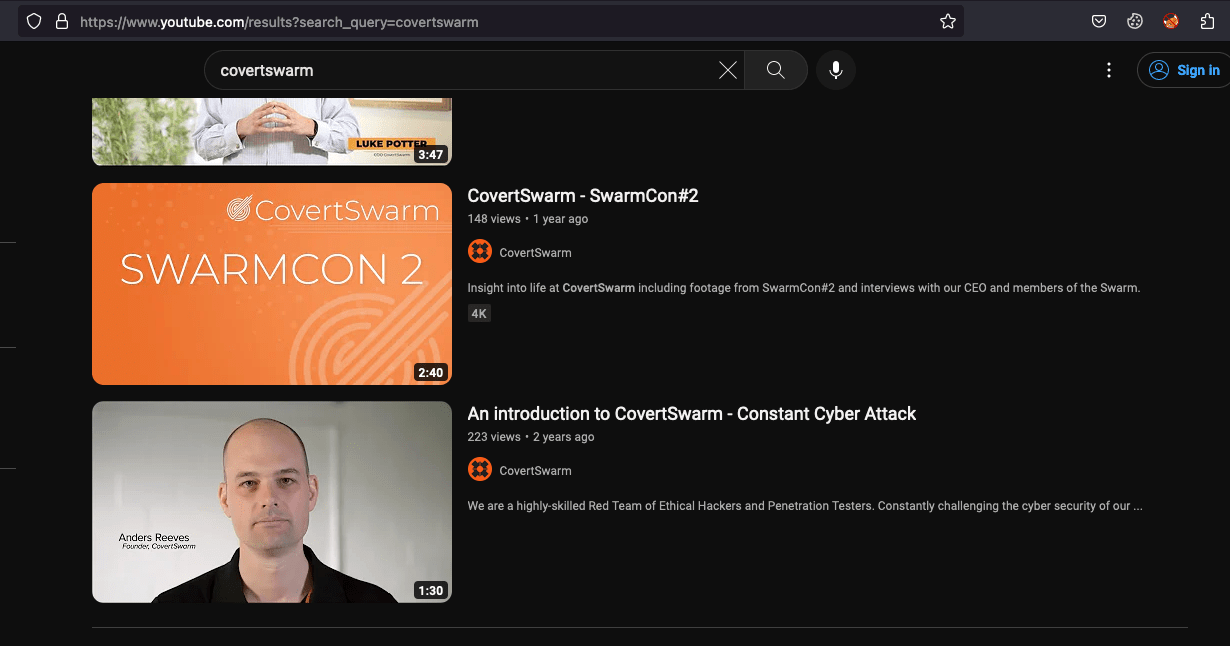
Task: View site security info via the padlock icon
Action: pos(61,21)
